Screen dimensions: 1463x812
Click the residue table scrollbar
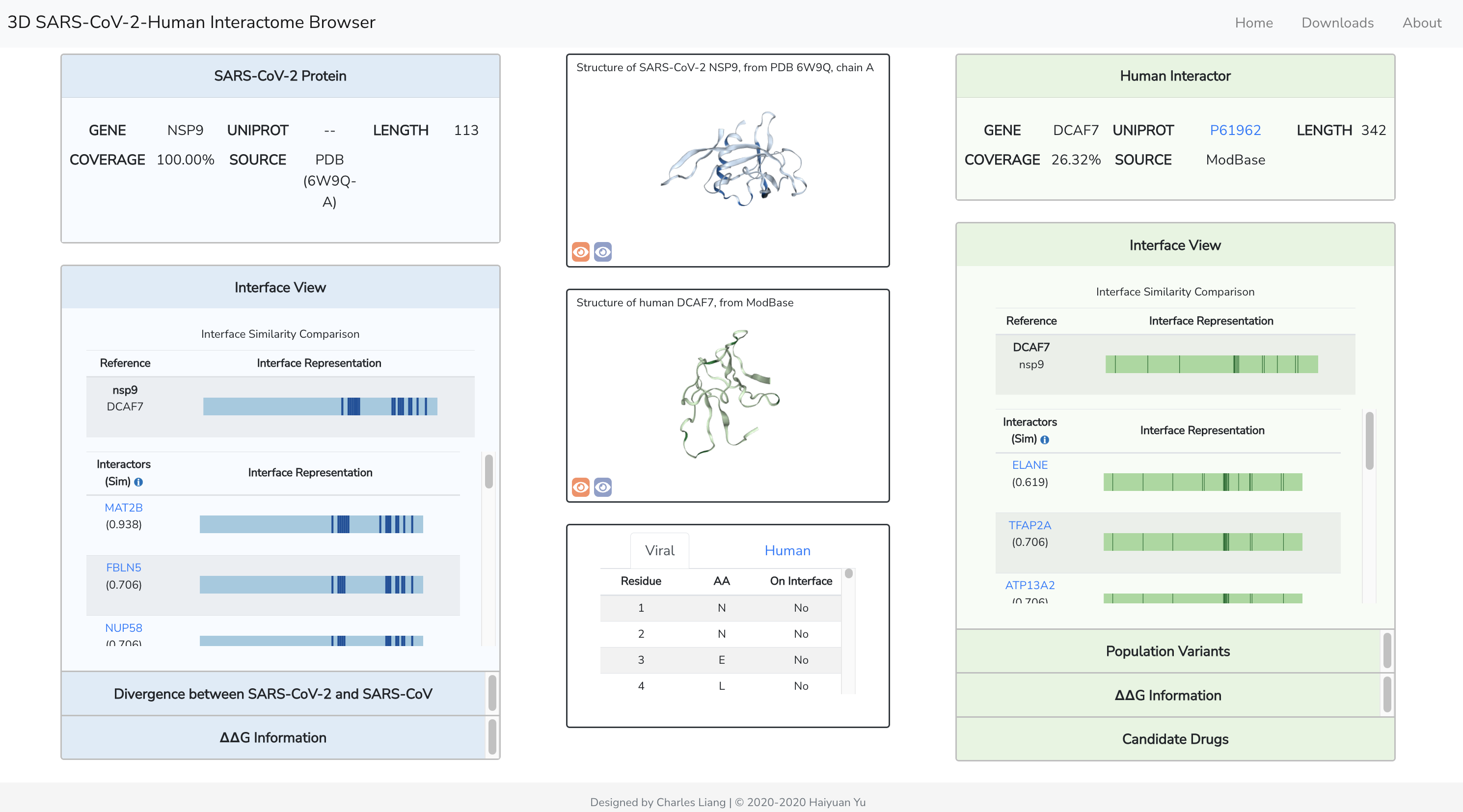pyautogui.click(x=848, y=573)
